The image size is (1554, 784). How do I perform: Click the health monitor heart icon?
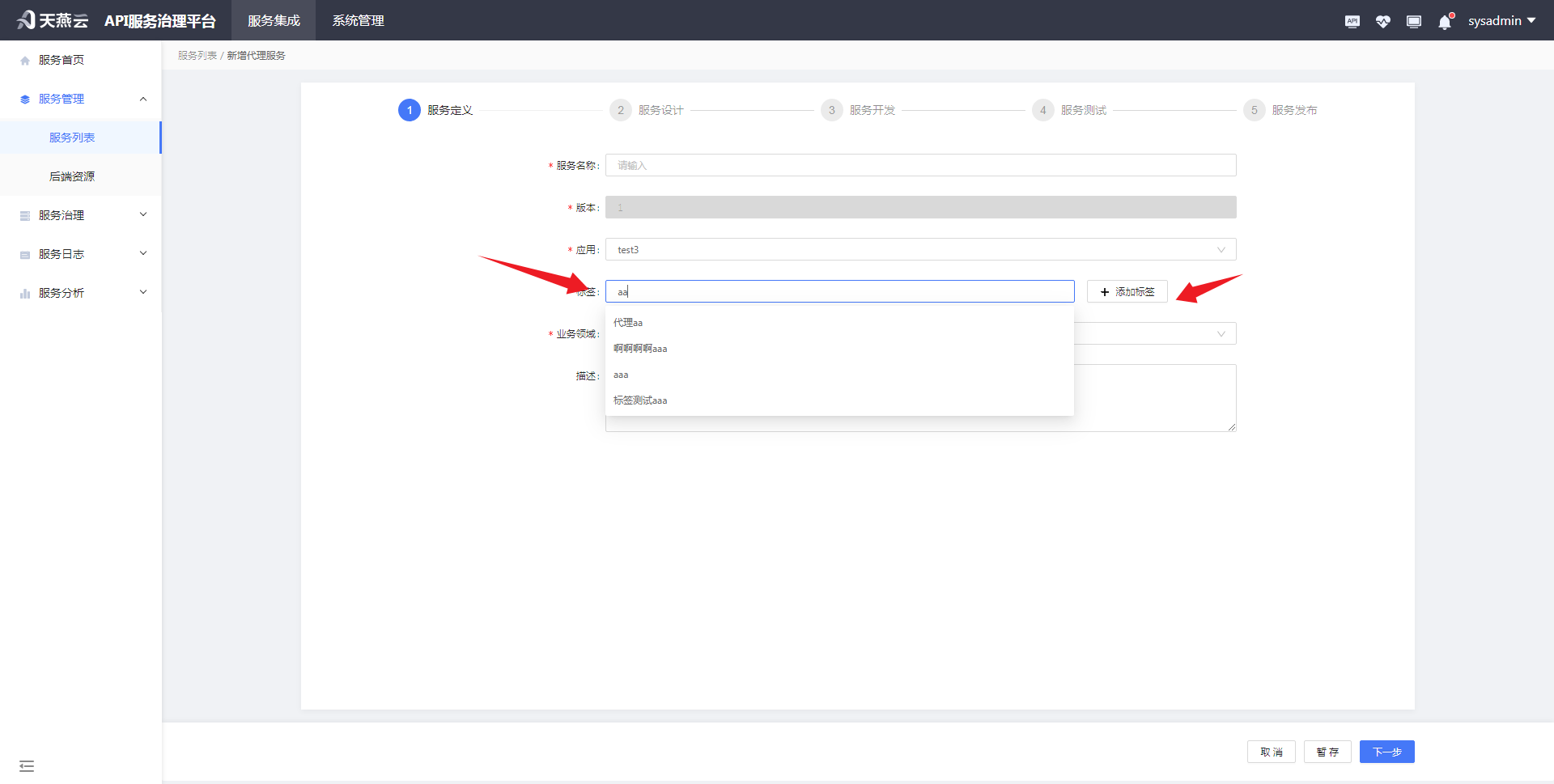(1382, 21)
